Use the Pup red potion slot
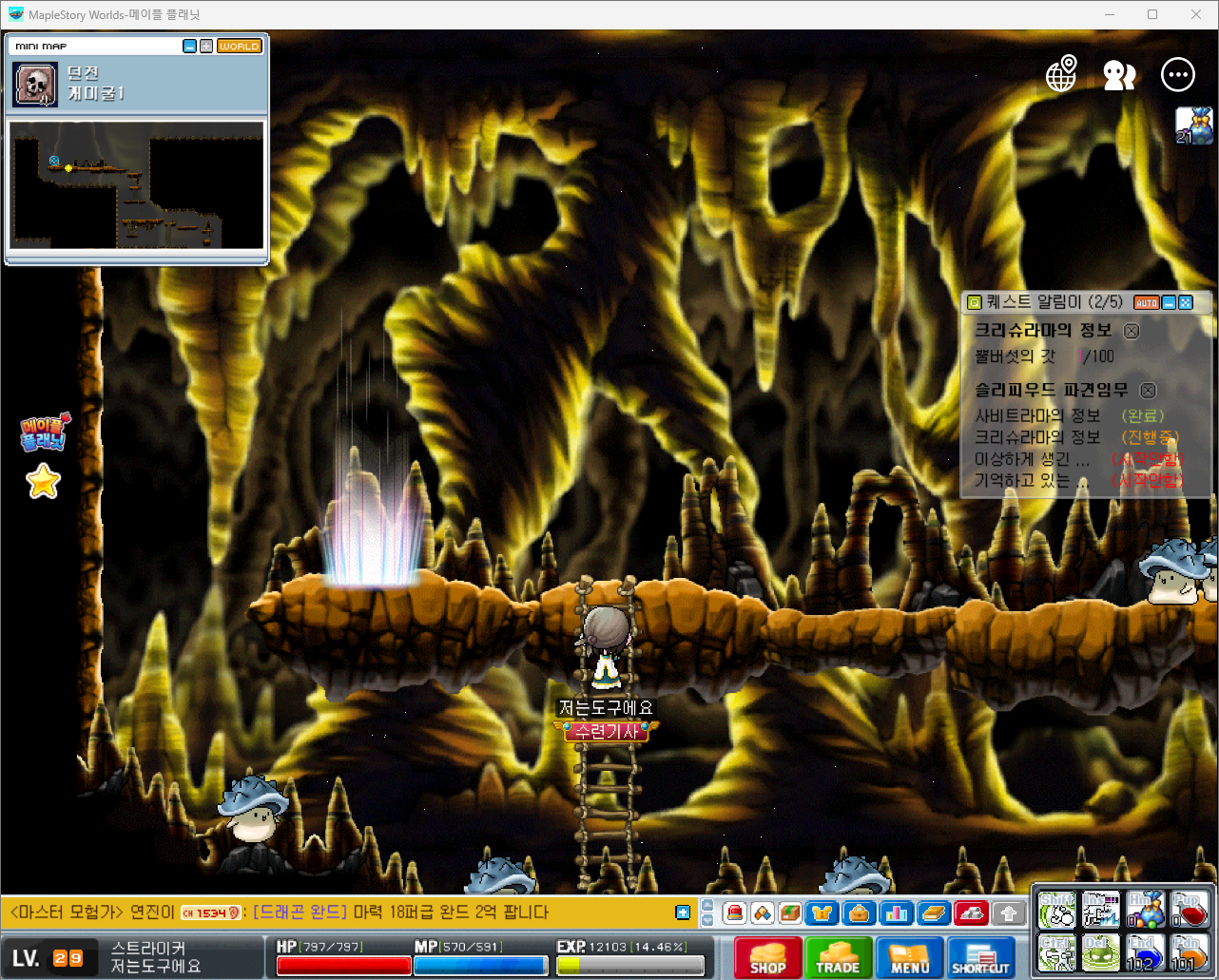The image size is (1219, 980). (1189, 910)
